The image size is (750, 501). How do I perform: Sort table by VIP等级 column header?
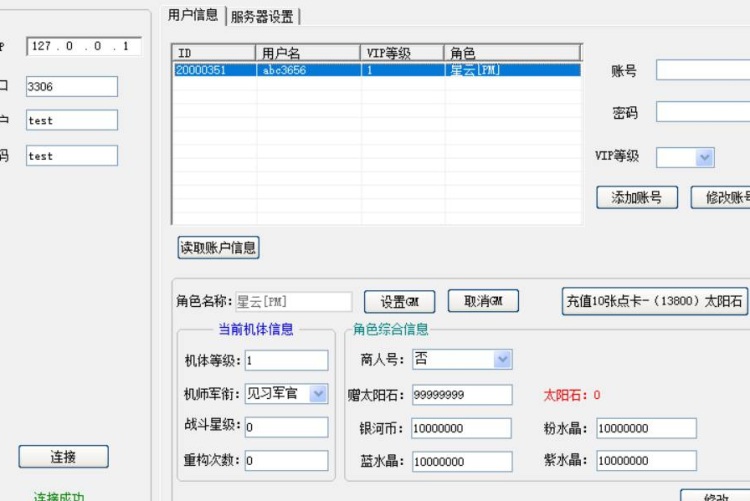tap(402, 53)
